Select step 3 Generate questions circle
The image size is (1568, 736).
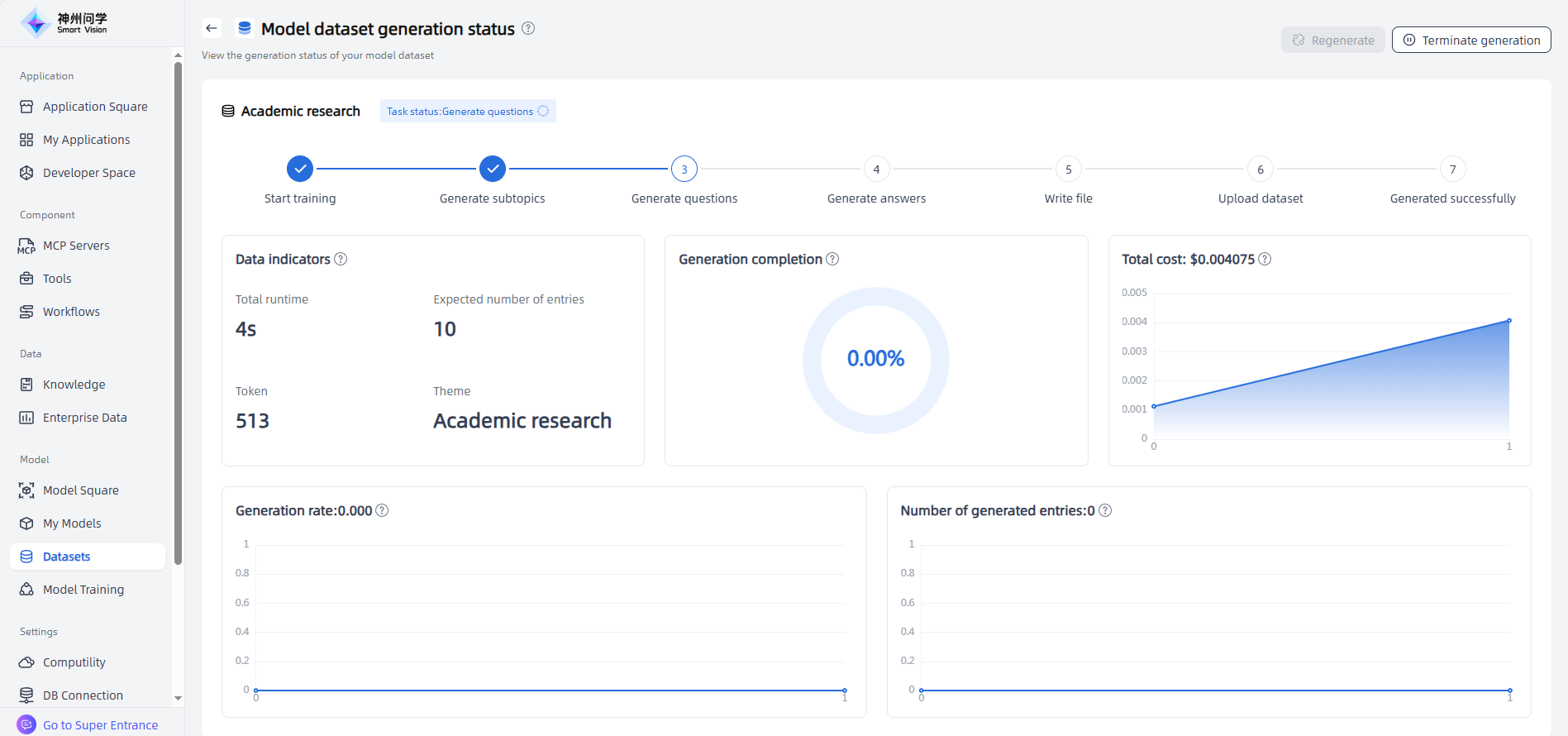pos(684,169)
